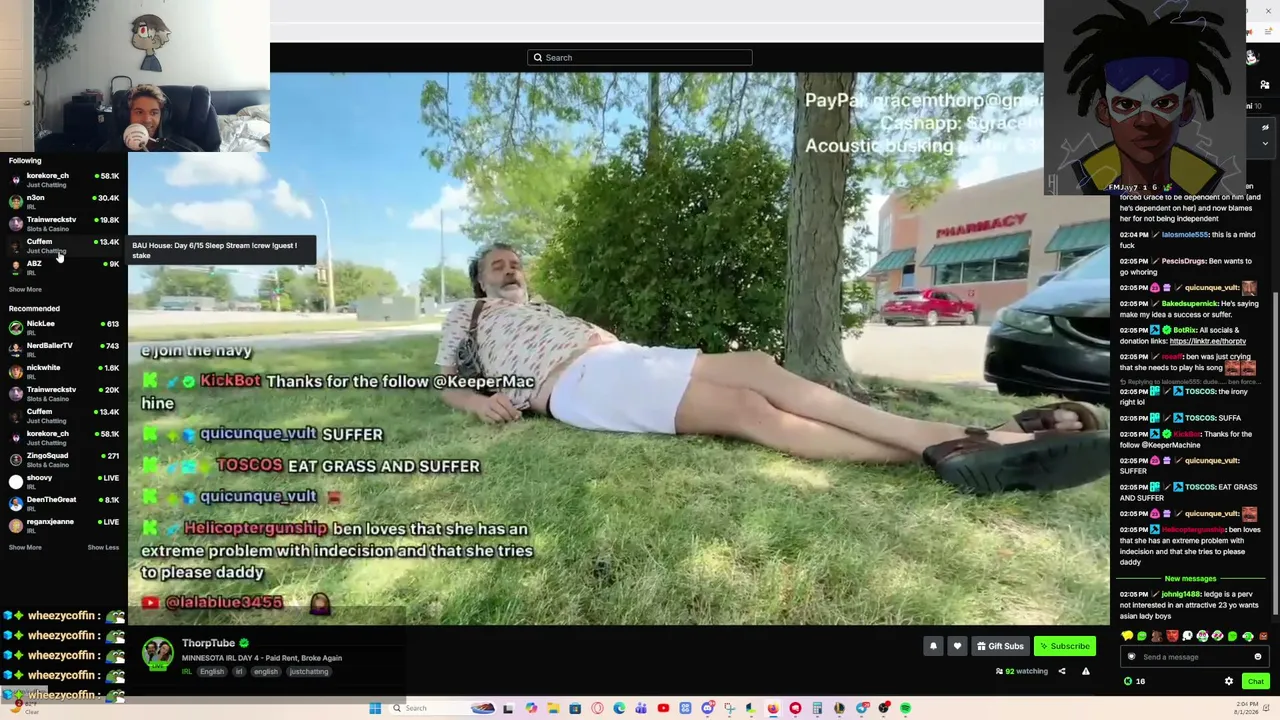1280x720 pixels.
Task: Open DeenTheGreat recommended channel
Action: (x=64, y=504)
